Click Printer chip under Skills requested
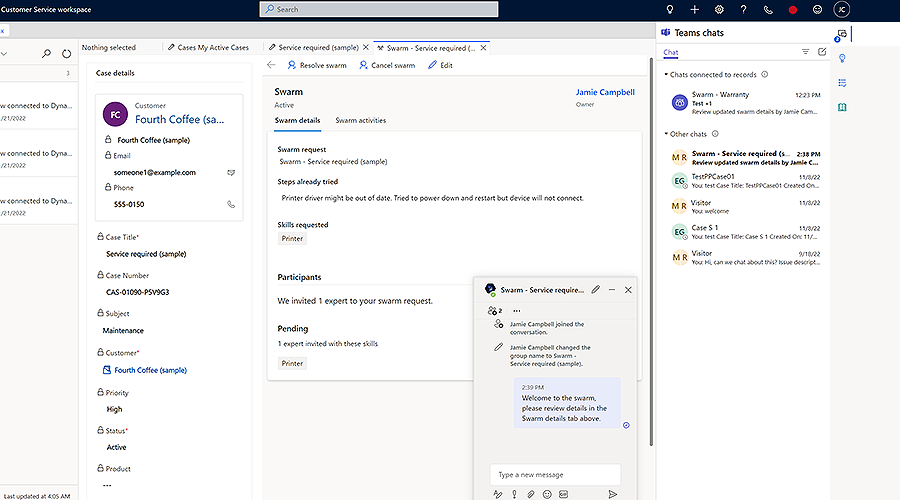Viewport: 900px width, 500px height. point(292,238)
